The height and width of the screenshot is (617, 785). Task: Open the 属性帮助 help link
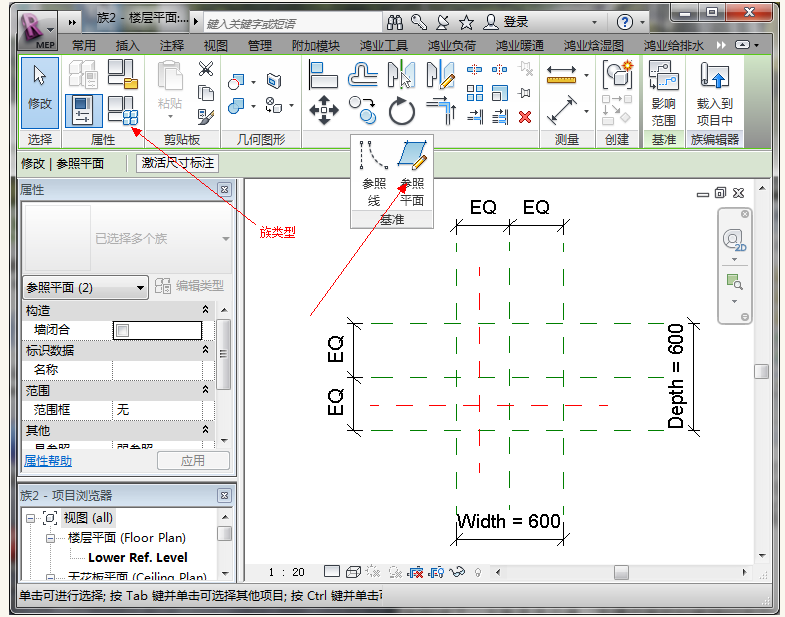48,461
